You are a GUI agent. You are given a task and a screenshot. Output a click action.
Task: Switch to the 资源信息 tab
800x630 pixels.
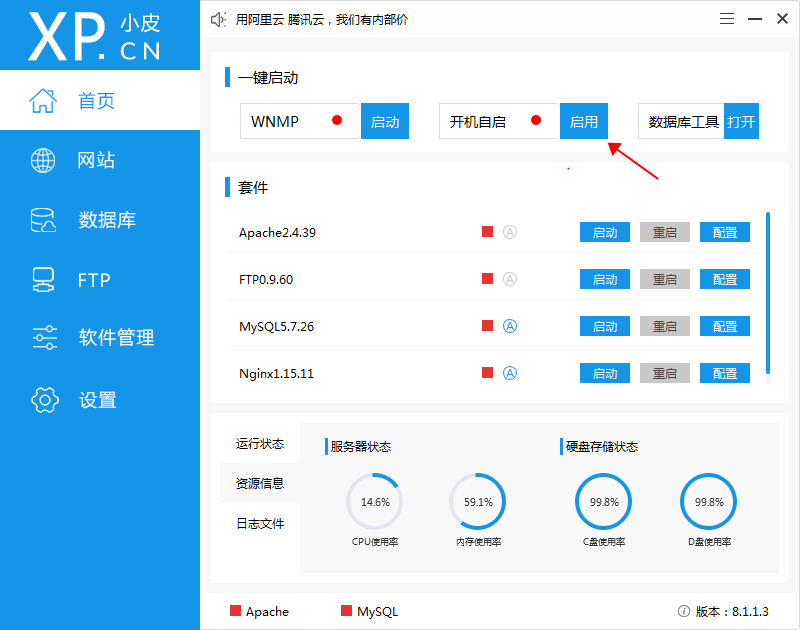pyautogui.click(x=260, y=483)
